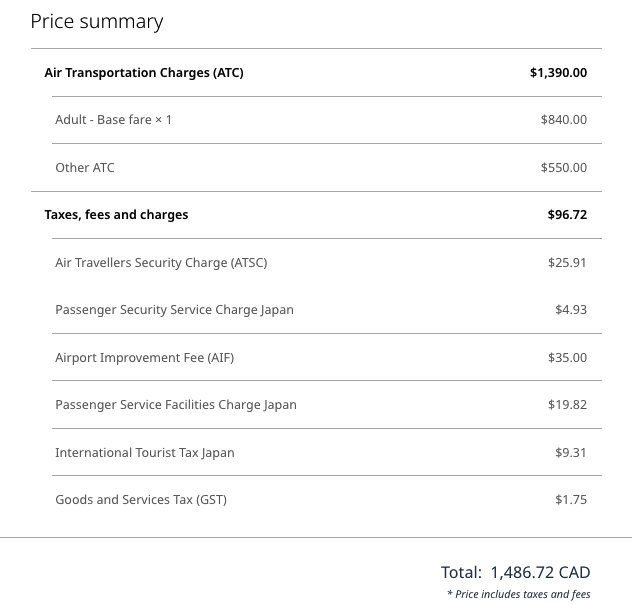632x605 pixels.
Task: Select the Other ATC line
Action: [327, 168]
